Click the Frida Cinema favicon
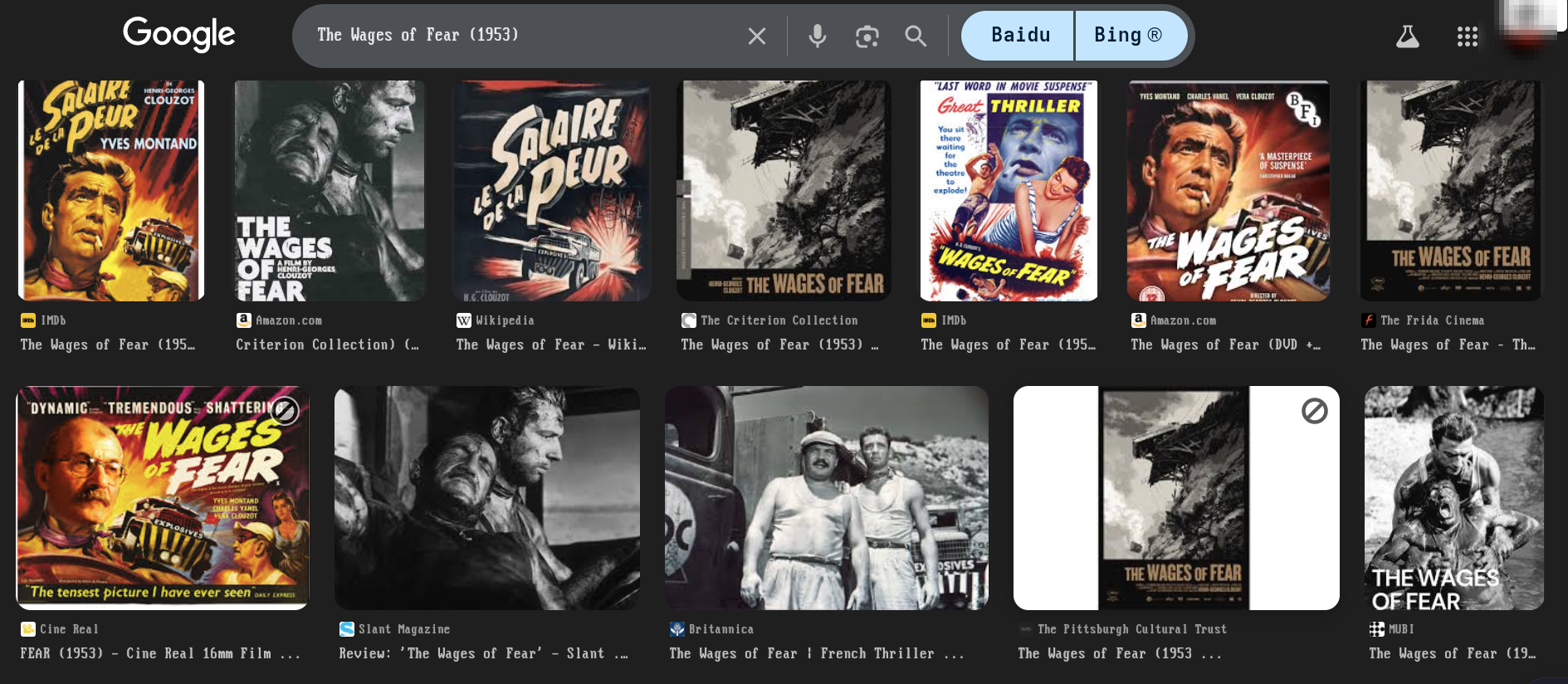Viewport: 1568px width, 684px height. 1369,320
